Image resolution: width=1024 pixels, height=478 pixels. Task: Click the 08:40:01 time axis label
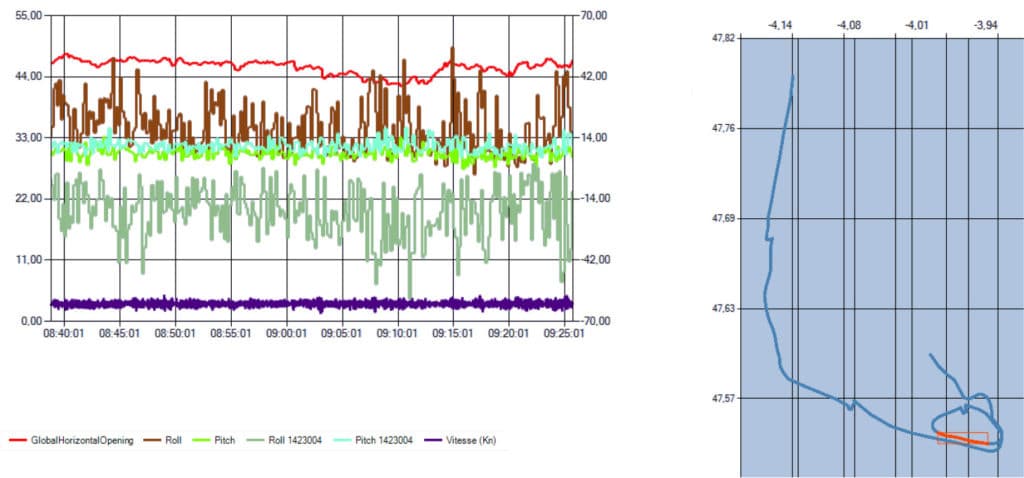(x=63, y=335)
